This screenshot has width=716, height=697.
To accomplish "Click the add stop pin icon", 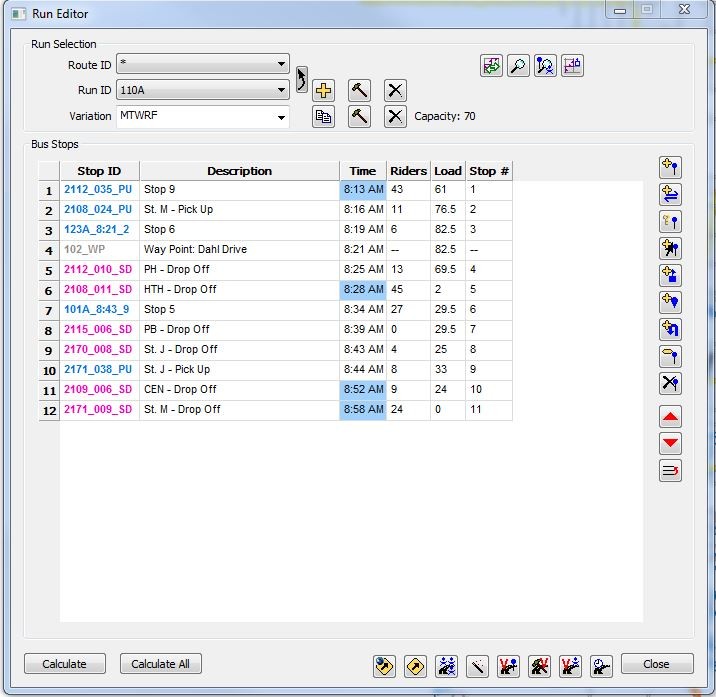I will tap(670, 168).
